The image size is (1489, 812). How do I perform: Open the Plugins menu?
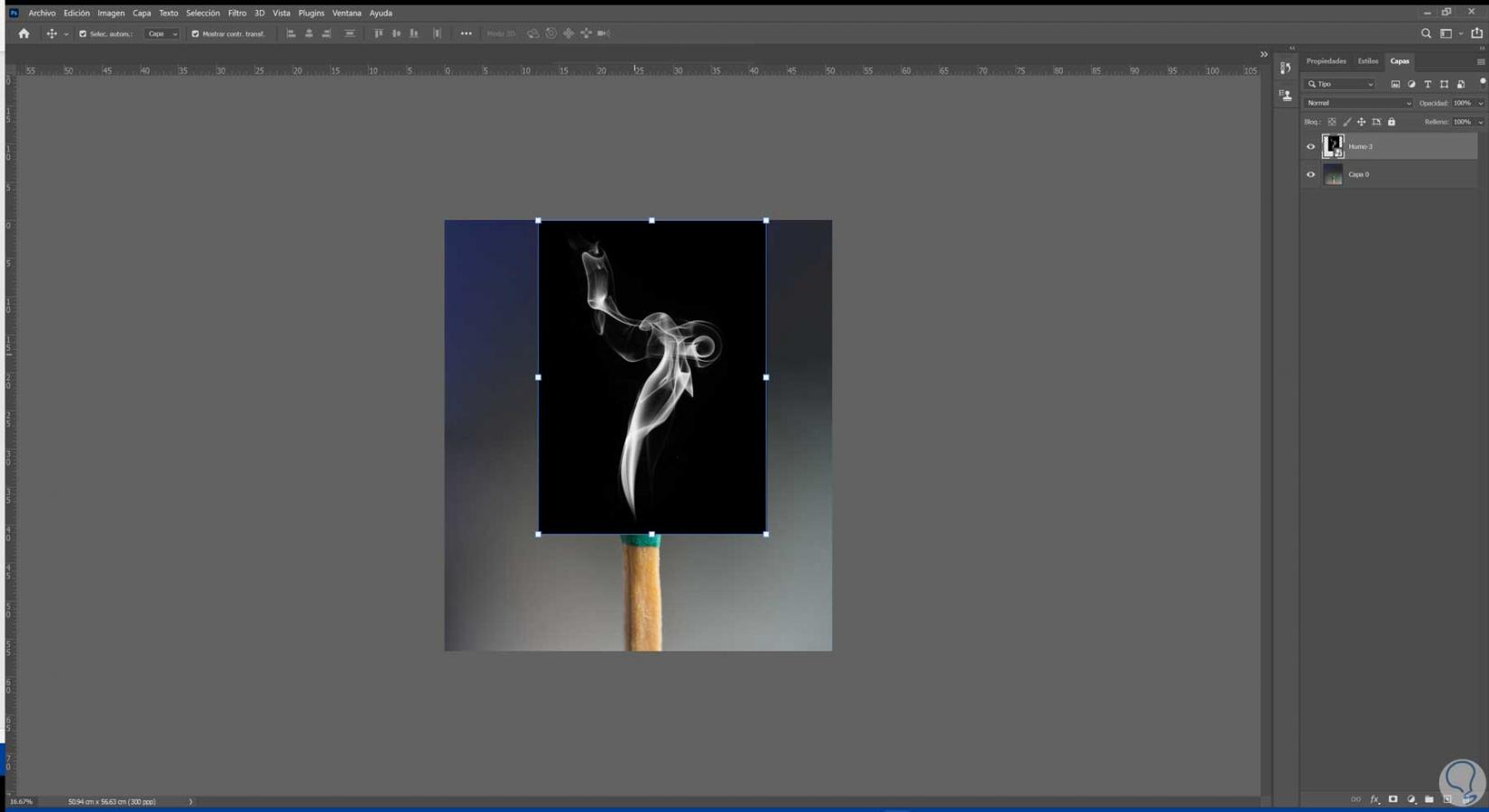pyautogui.click(x=311, y=13)
